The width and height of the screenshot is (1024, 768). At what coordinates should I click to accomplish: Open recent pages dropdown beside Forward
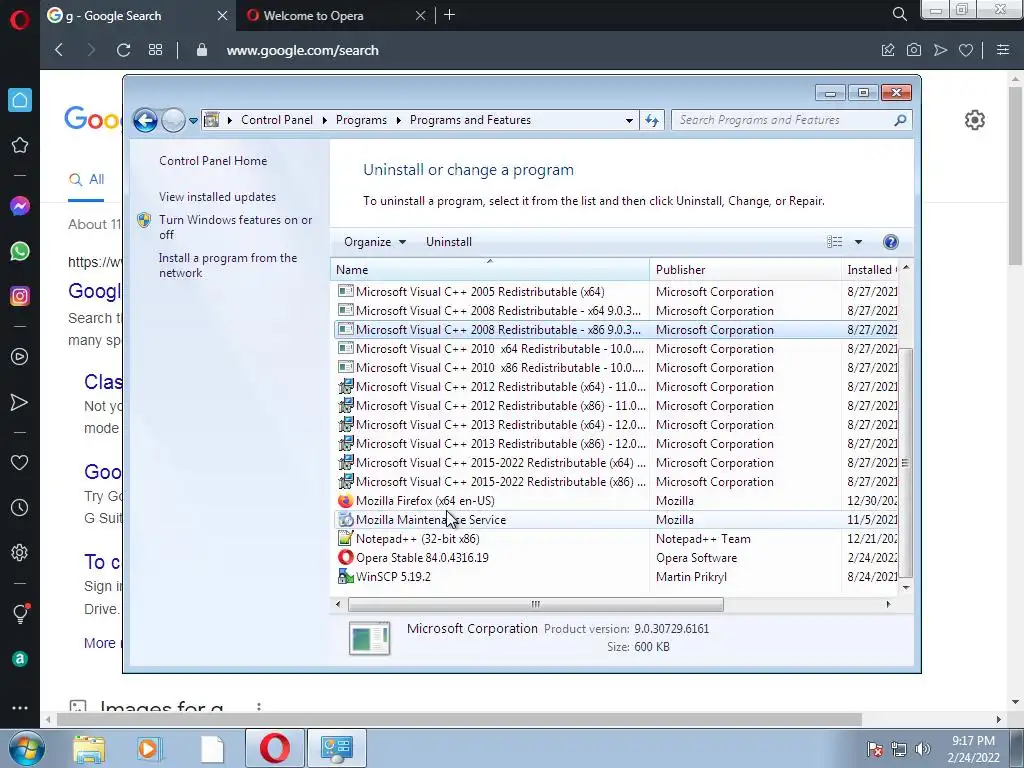[193, 121]
